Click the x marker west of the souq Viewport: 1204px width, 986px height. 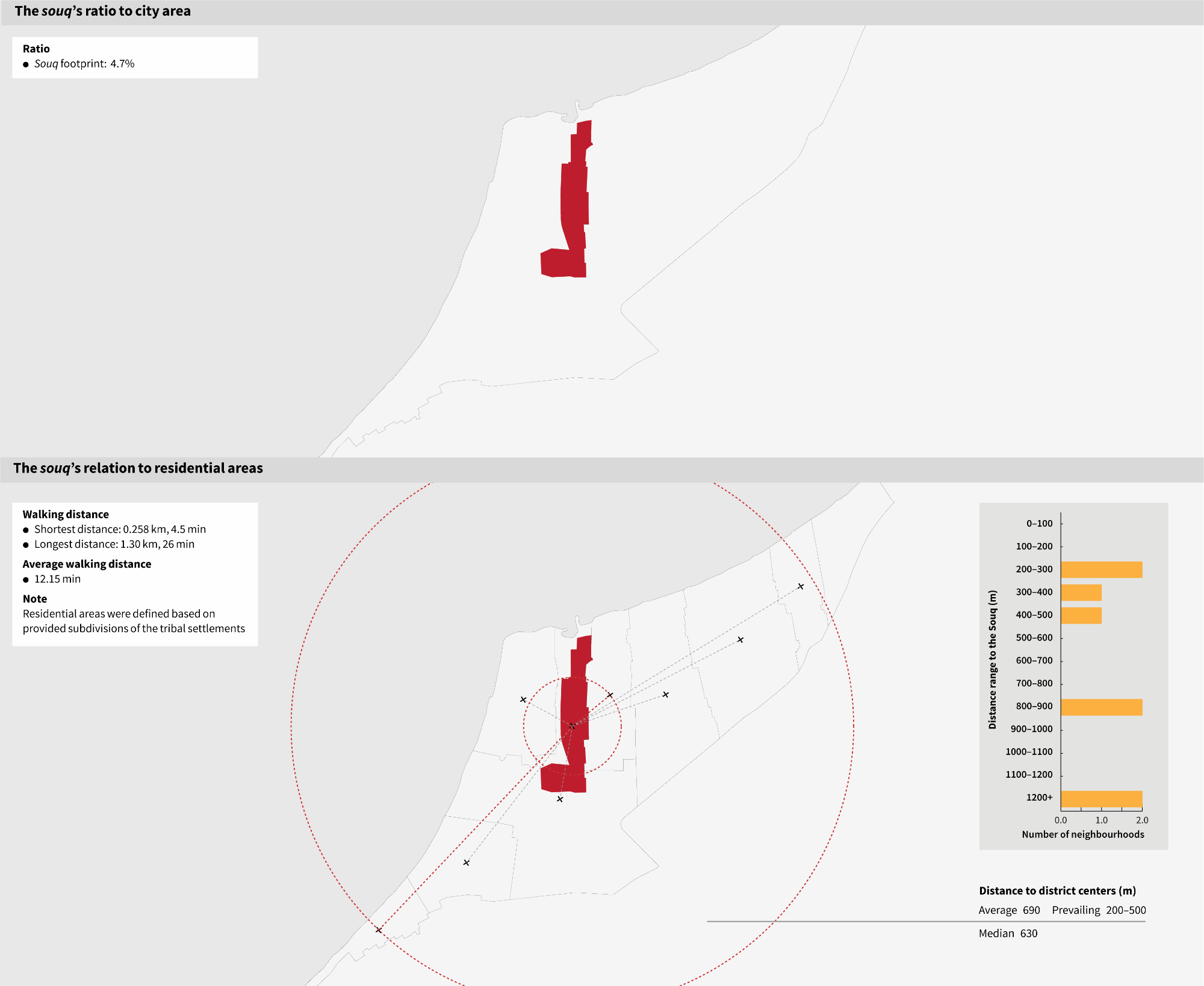point(523,699)
